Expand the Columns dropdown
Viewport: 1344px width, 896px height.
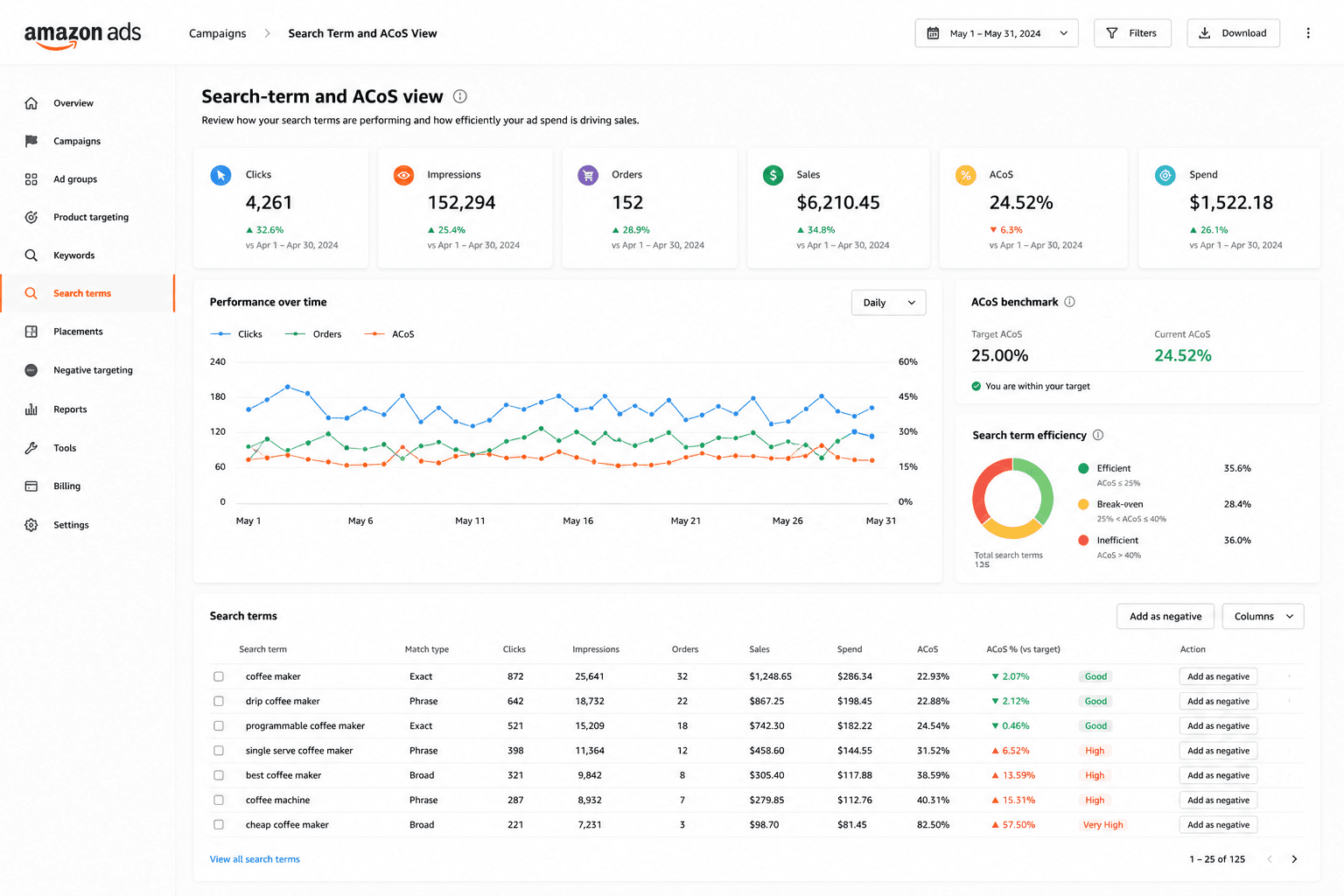point(1263,616)
